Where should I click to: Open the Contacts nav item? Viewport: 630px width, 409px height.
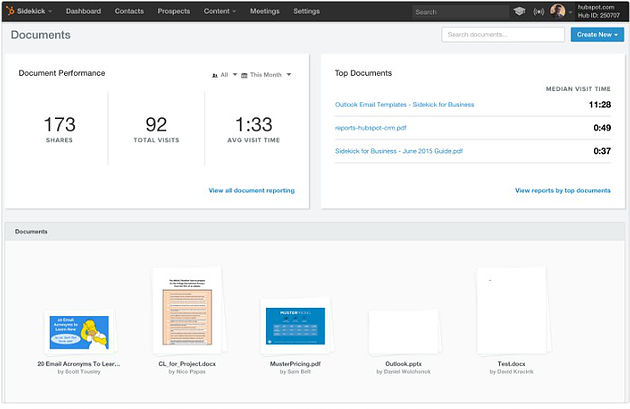(129, 11)
